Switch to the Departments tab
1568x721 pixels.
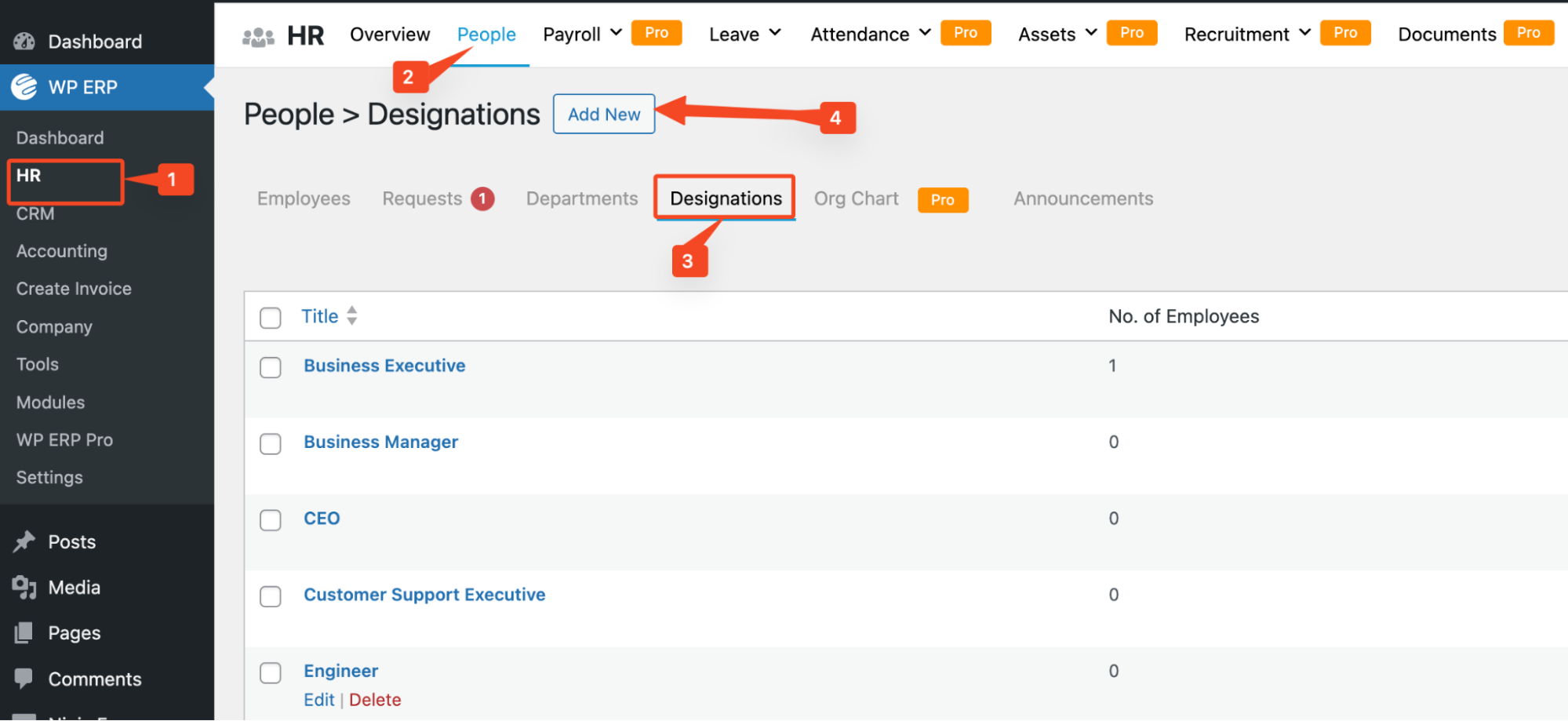pyautogui.click(x=582, y=198)
